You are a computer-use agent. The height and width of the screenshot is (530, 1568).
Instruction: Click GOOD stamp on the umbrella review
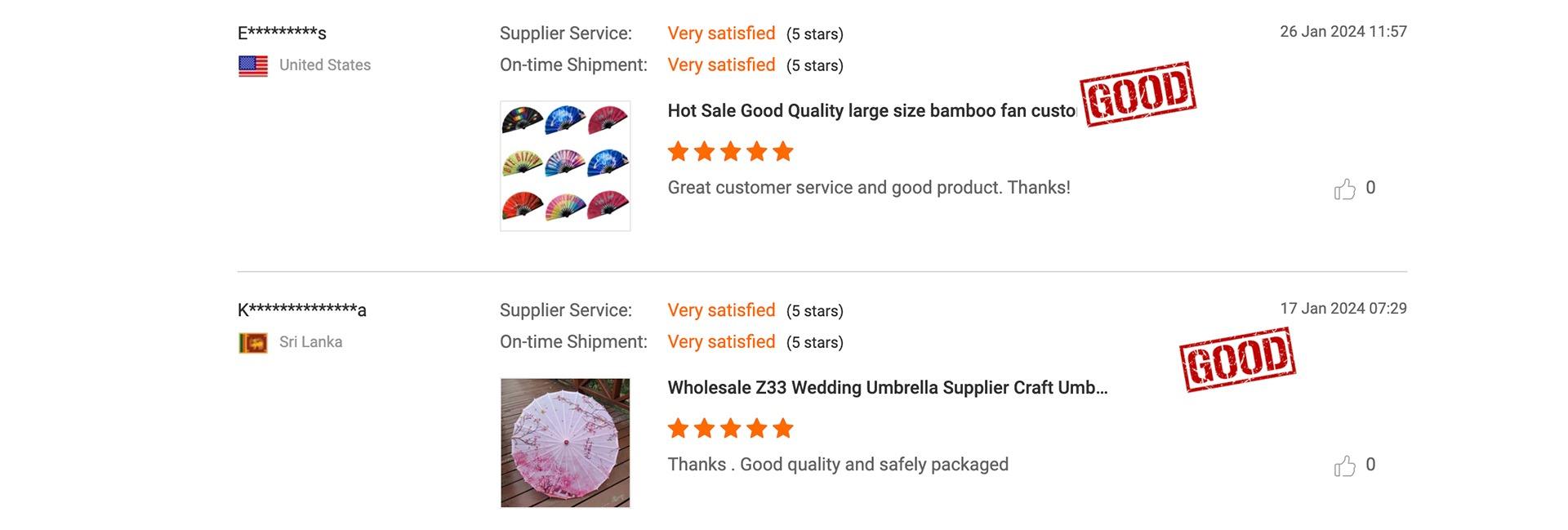(1237, 359)
